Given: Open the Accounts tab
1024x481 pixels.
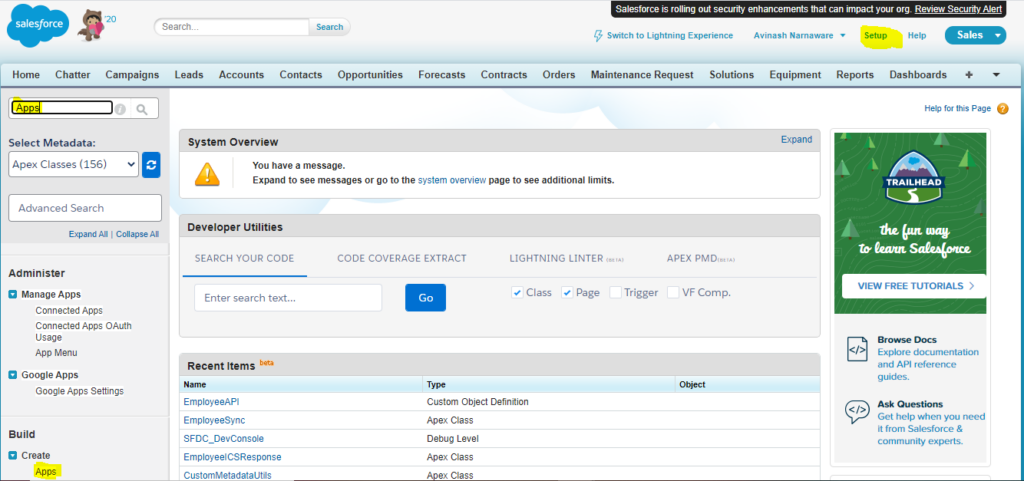Looking at the screenshot, I should pos(242,75).
